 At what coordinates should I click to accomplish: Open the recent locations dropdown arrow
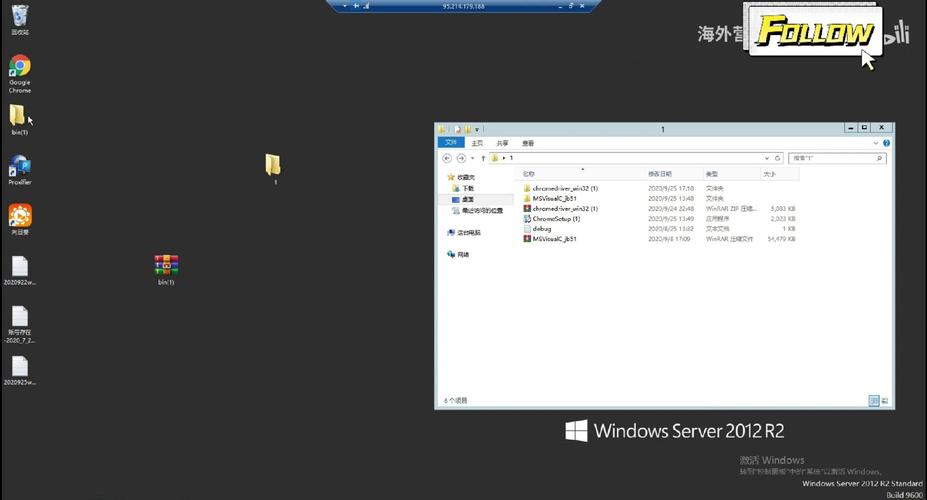coord(472,158)
